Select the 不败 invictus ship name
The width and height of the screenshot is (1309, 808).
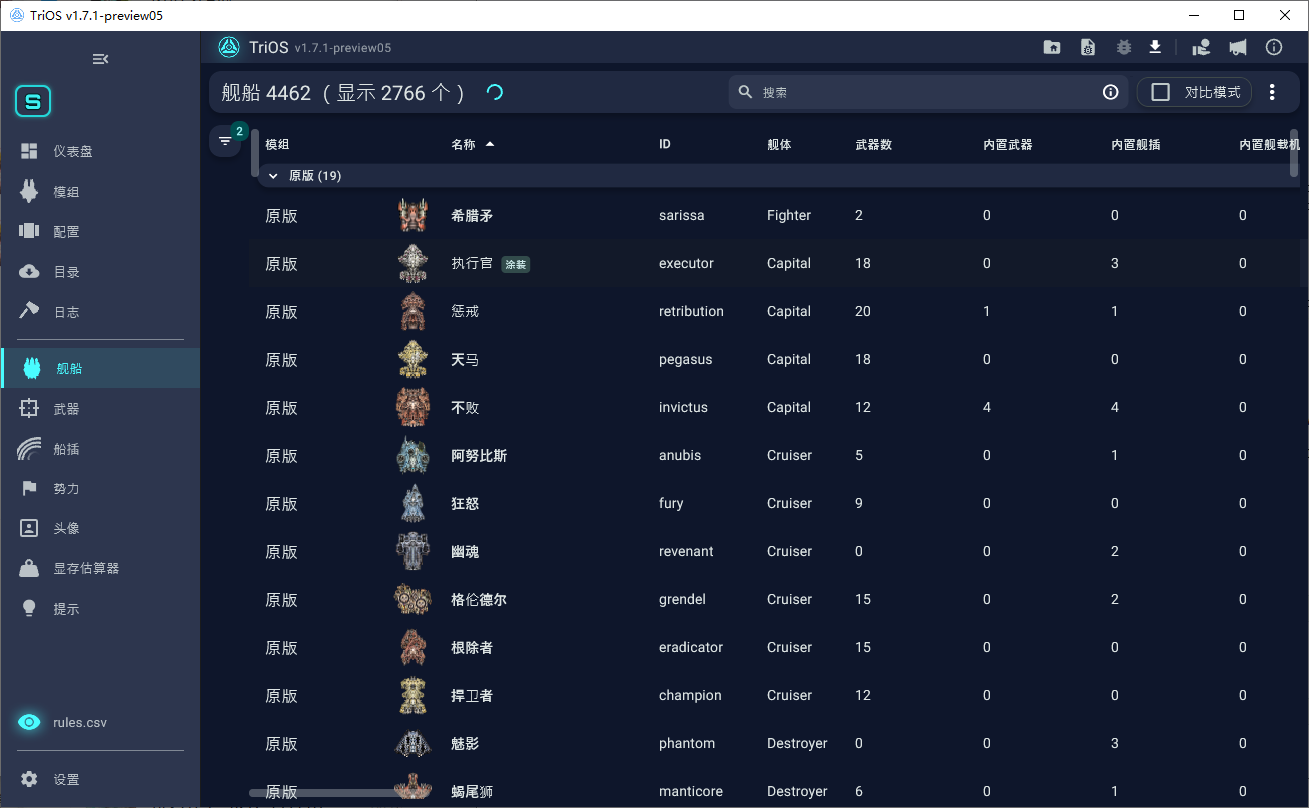pos(465,407)
